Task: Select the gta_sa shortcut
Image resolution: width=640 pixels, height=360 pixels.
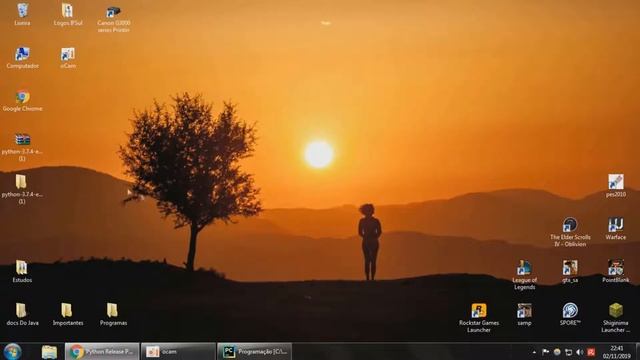Action: (570, 272)
